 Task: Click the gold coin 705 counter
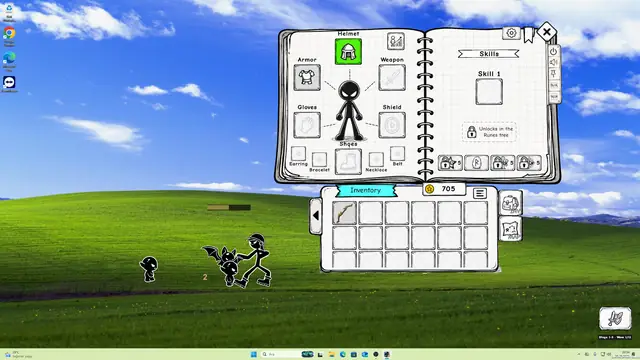(444, 189)
